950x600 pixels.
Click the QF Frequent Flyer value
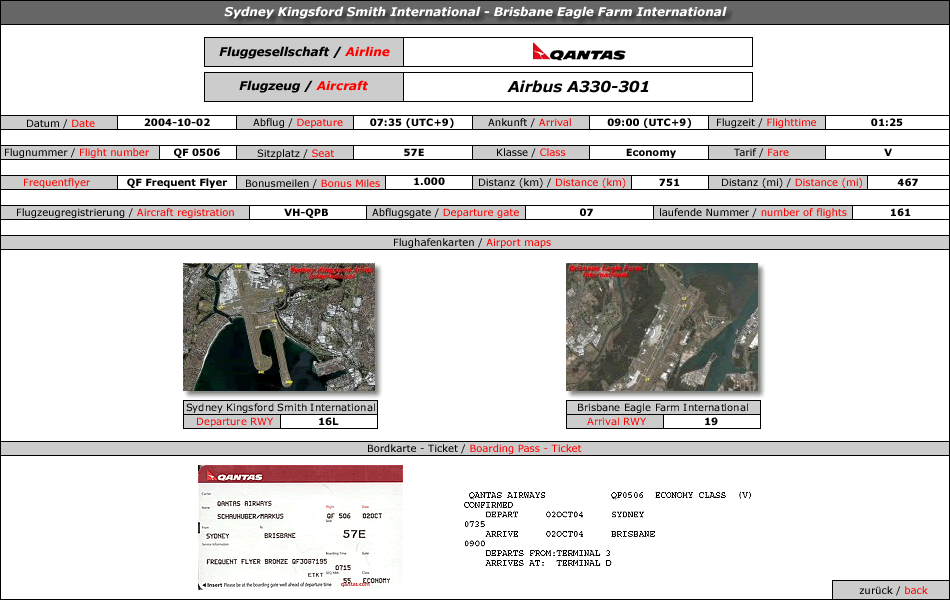click(177, 182)
